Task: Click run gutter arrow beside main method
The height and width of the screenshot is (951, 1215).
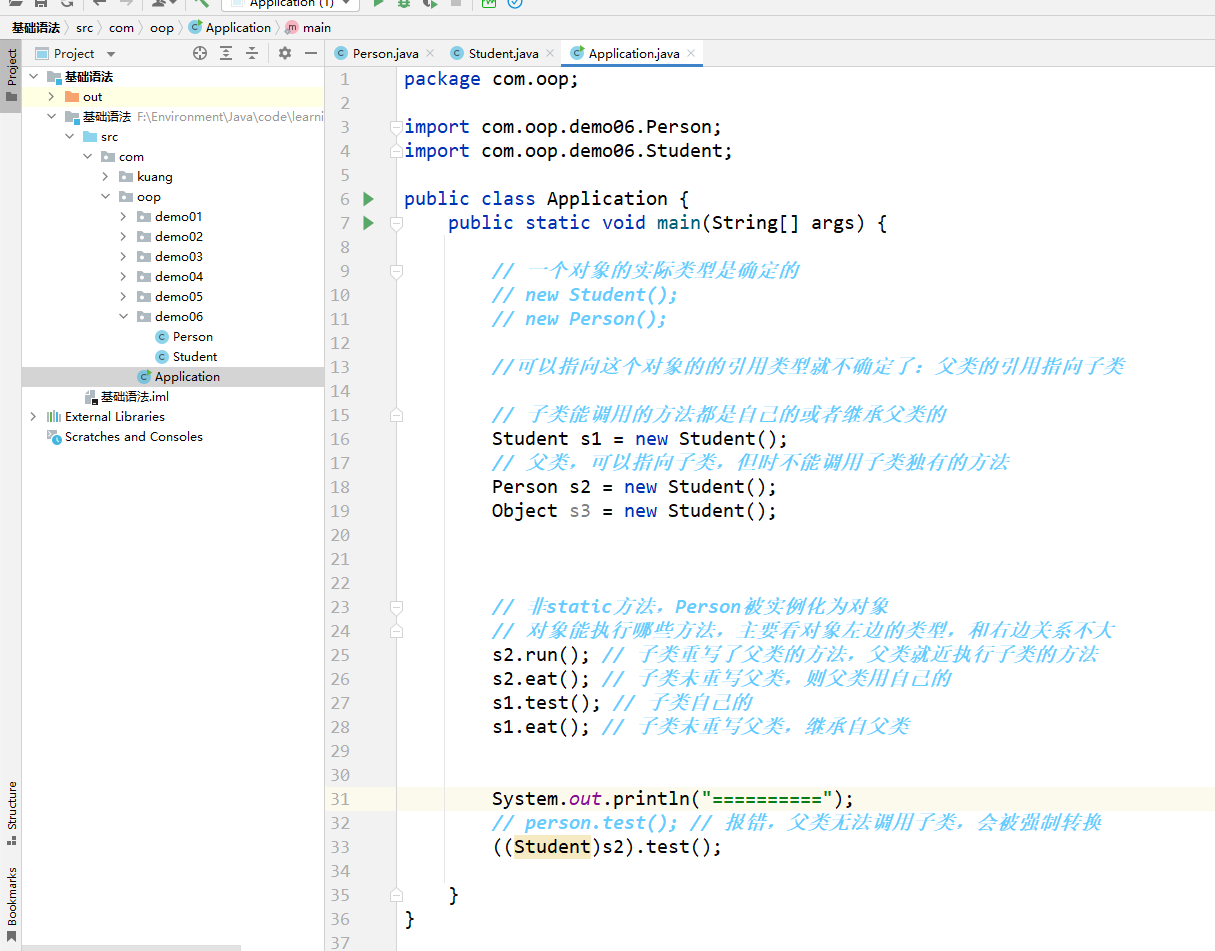Action: click(368, 223)
